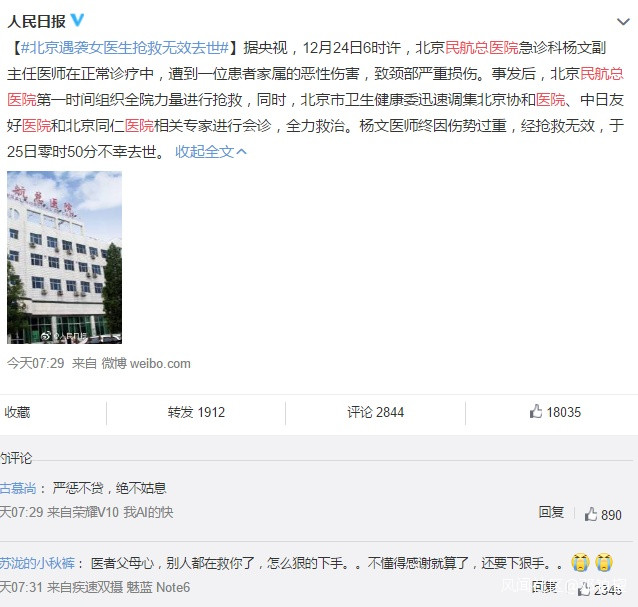Viewport: 638px width, 607px height.
Task: Click 收藏 to favorite the post
Action: click(17, 412)
